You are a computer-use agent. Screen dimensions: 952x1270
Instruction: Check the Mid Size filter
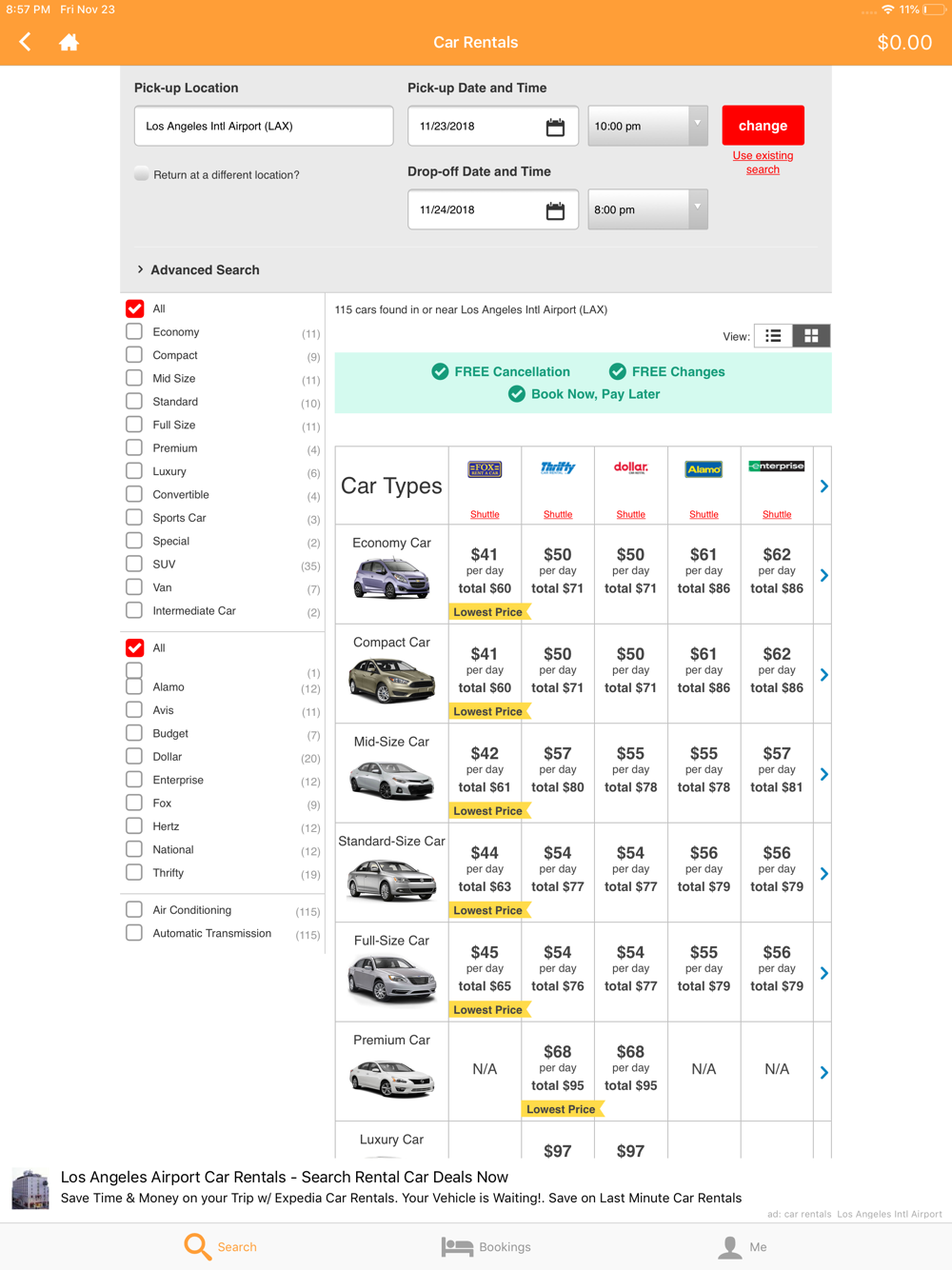click(134, 378)
